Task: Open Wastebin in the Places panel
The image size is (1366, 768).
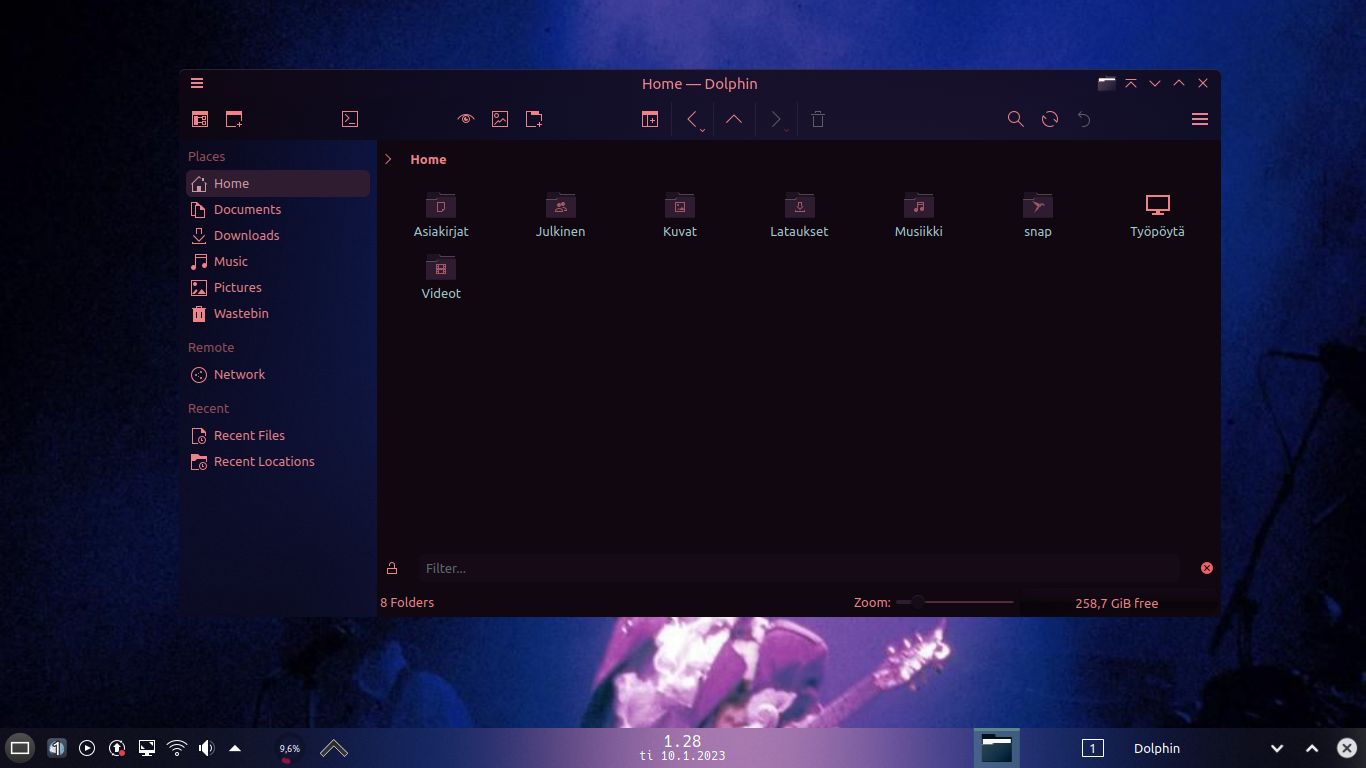Action: point(278,313)
